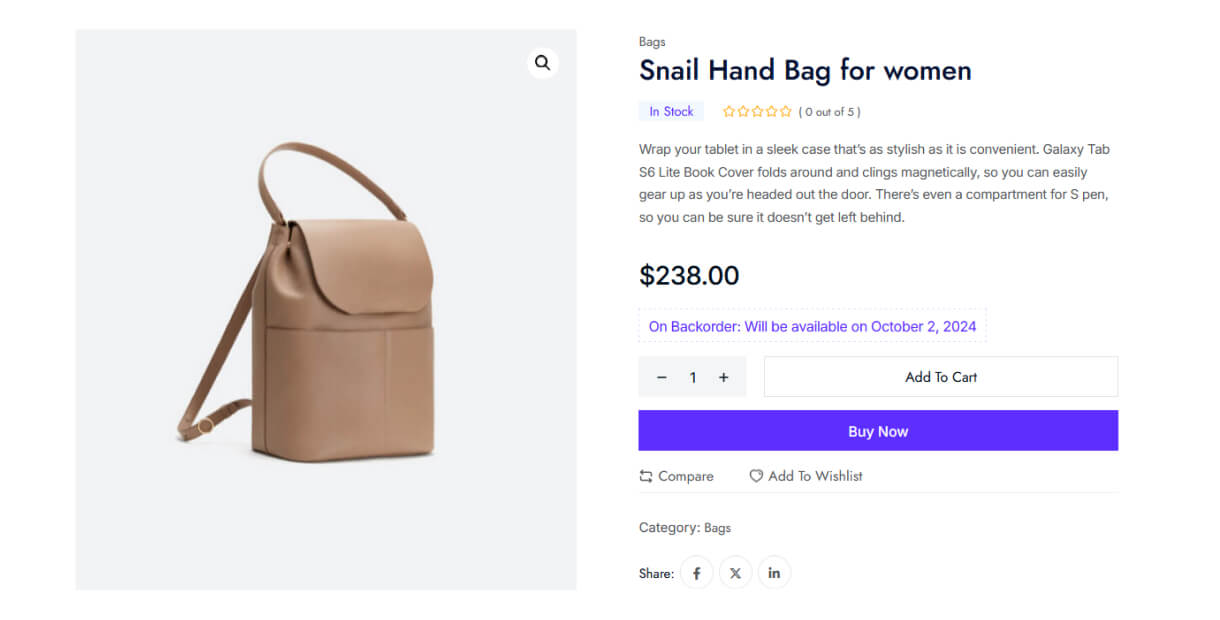This screenshot has height=620, width=1220.
Task: Increase quantity with plus button
Action: 724,377
